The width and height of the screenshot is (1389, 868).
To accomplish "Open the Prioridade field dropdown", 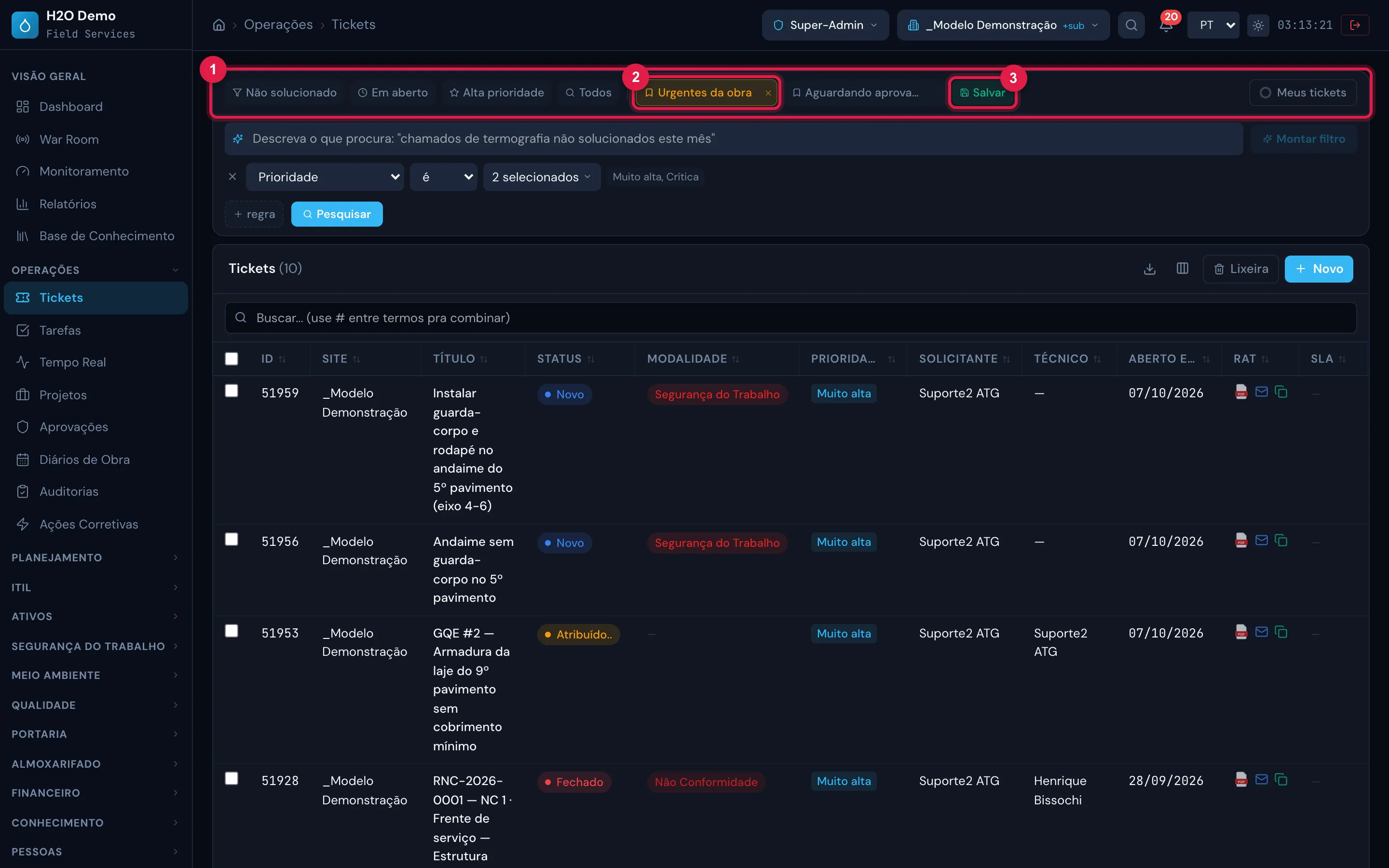I will (x=325, y=177).
